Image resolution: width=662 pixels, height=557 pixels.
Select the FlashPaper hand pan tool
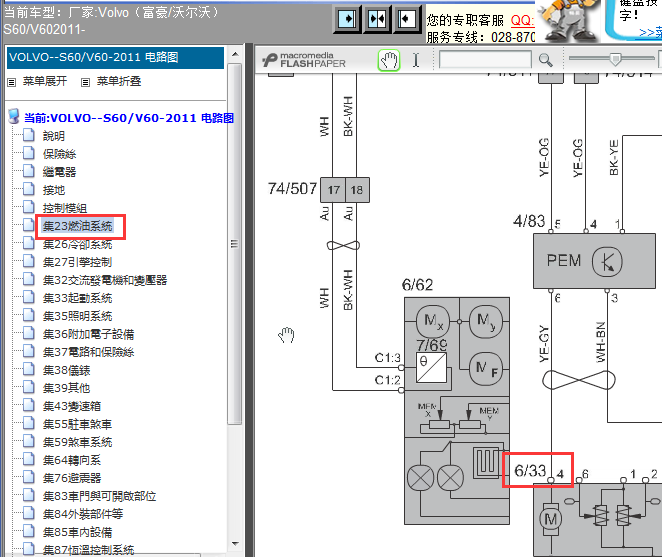tap(389, 60)
